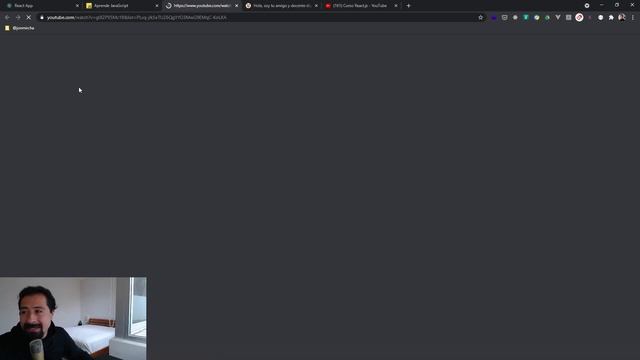
Task: Open the Extensions puzzle piece menu
Action: pyautogui.click(x=611, y=18)
